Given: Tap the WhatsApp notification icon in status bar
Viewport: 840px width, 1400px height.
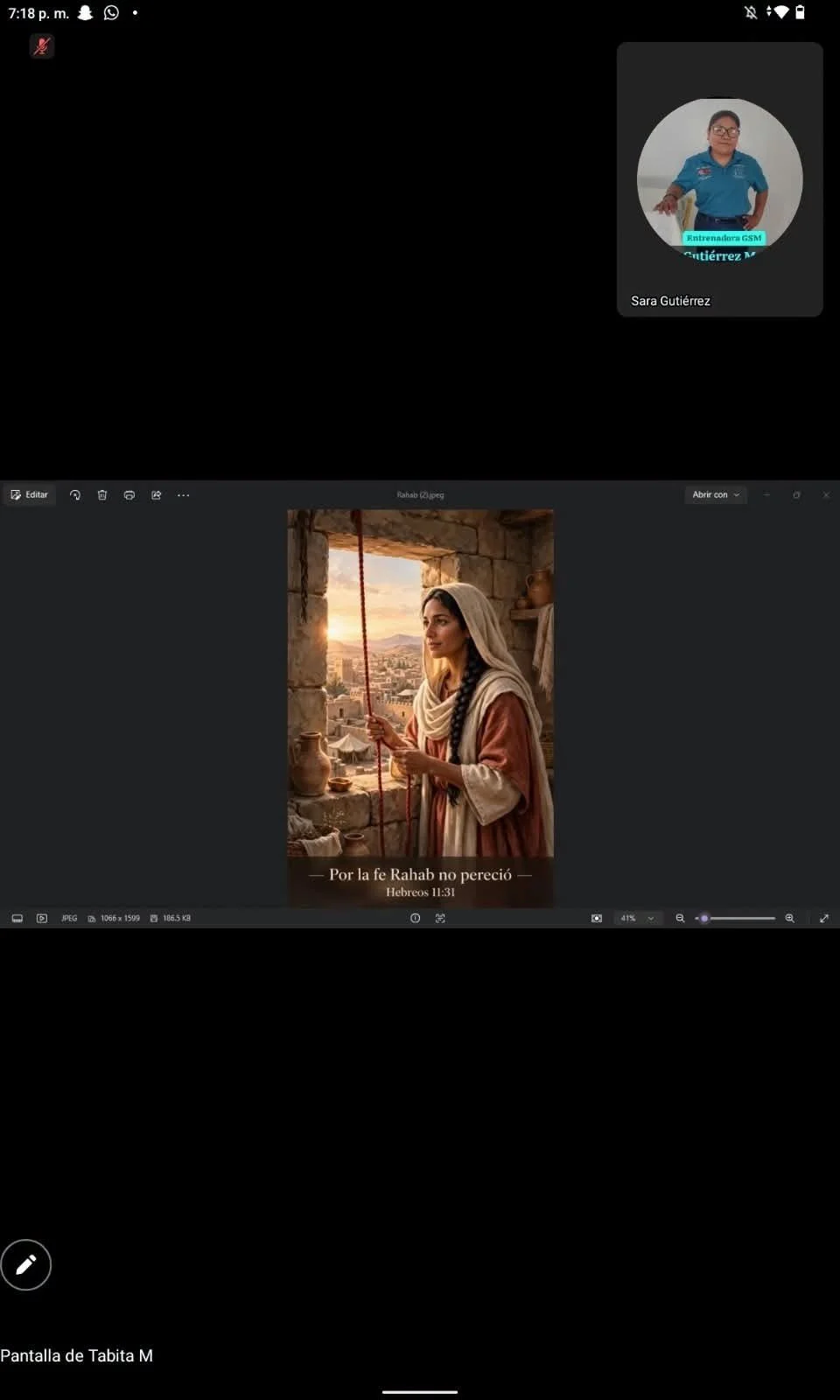Looking at the screenshot, I should click(x=111, y=13).
